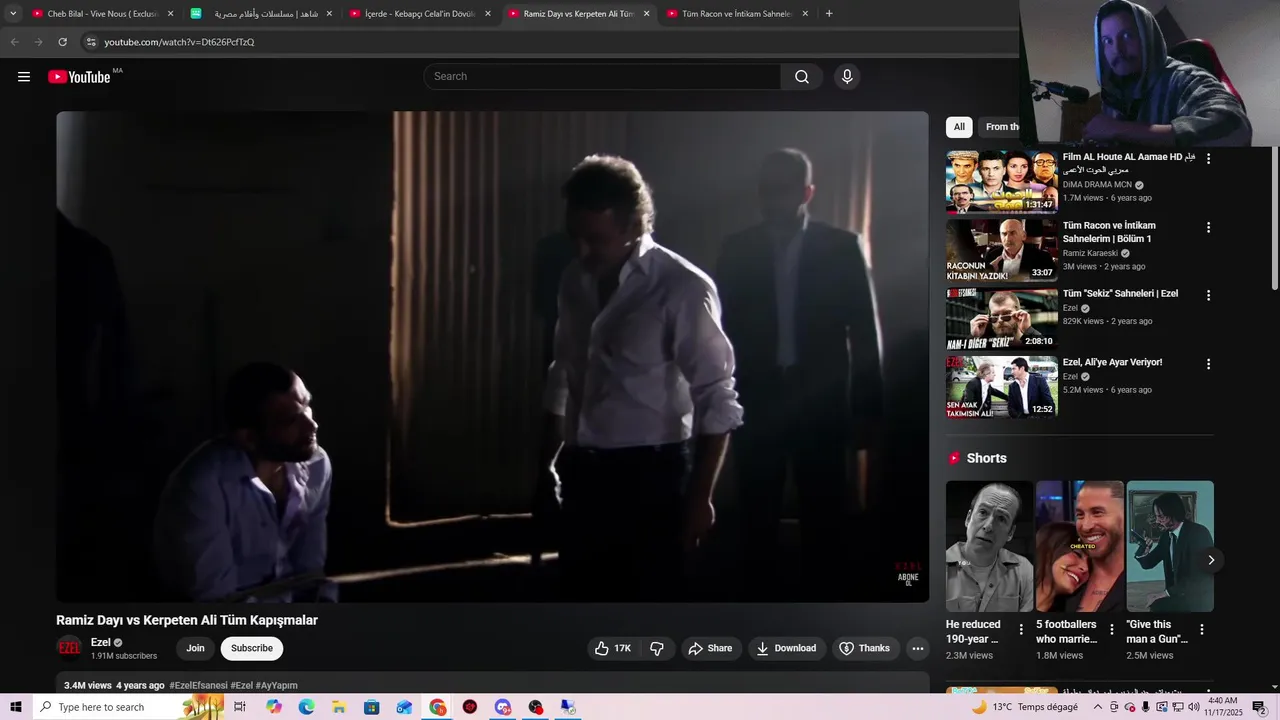Open options for Ezel, Ali'ye Ayar Veriyor
The width and height of the screenshot is (1280, 720).
pos(1208,365)
